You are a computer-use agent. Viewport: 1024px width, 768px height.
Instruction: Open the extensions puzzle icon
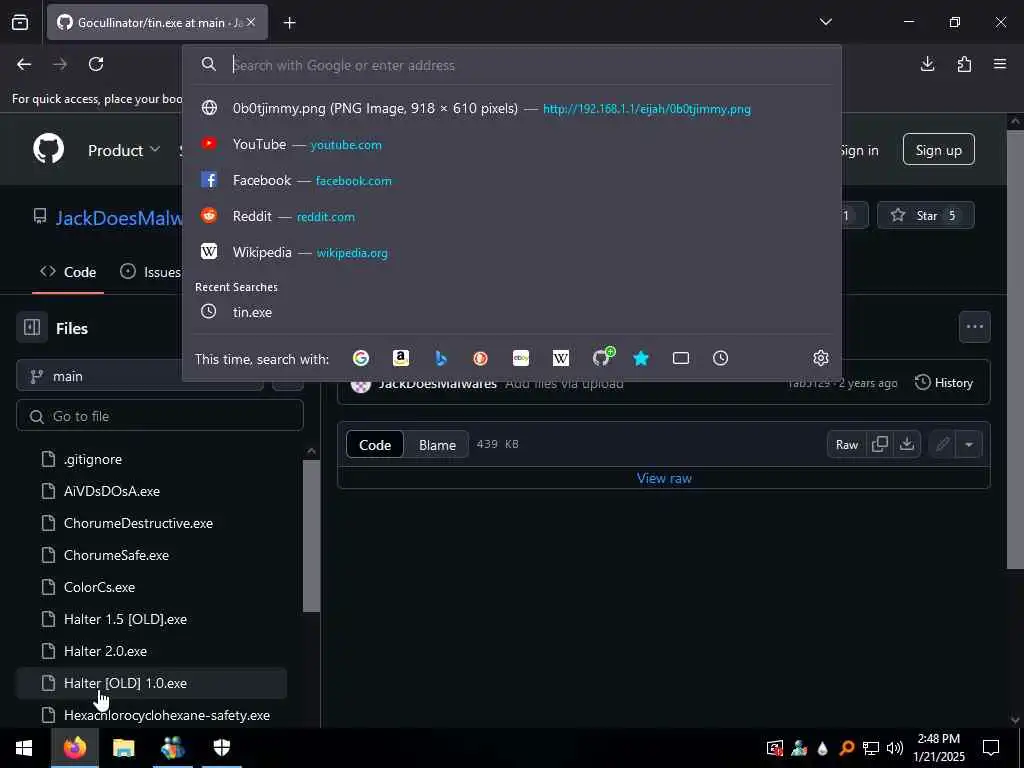click(964, 64)
